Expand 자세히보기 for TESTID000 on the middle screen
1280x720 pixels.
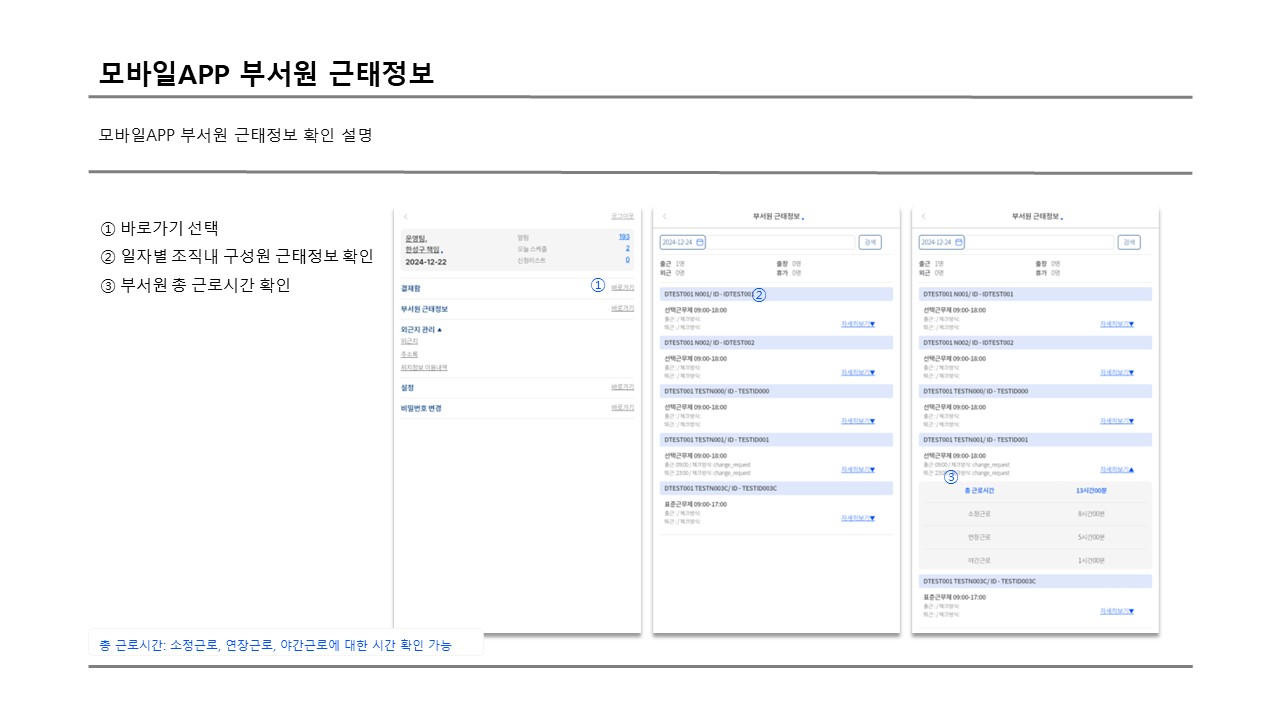pos(858,421)
